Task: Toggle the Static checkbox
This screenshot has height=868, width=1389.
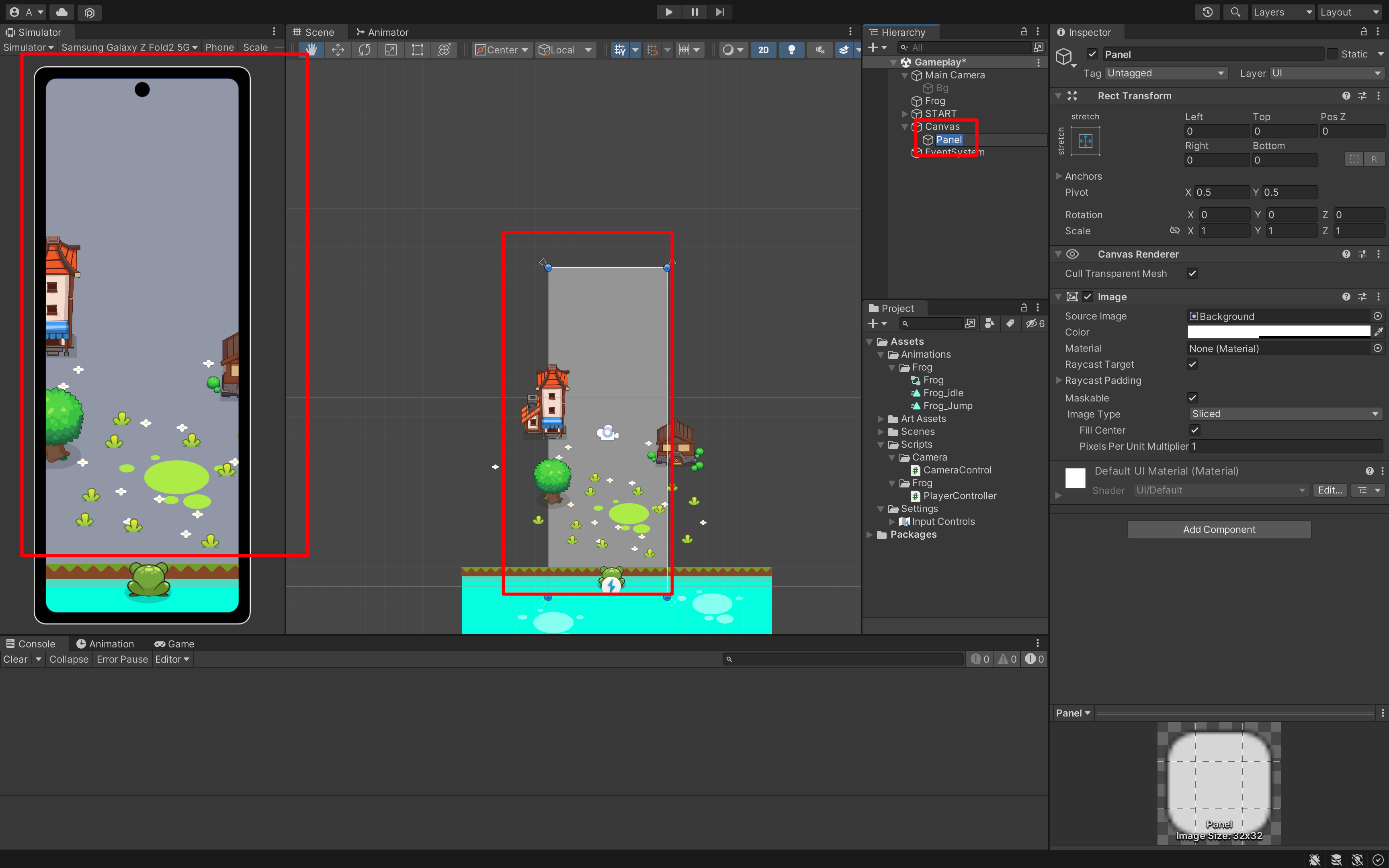Action: pos(1333,55)
